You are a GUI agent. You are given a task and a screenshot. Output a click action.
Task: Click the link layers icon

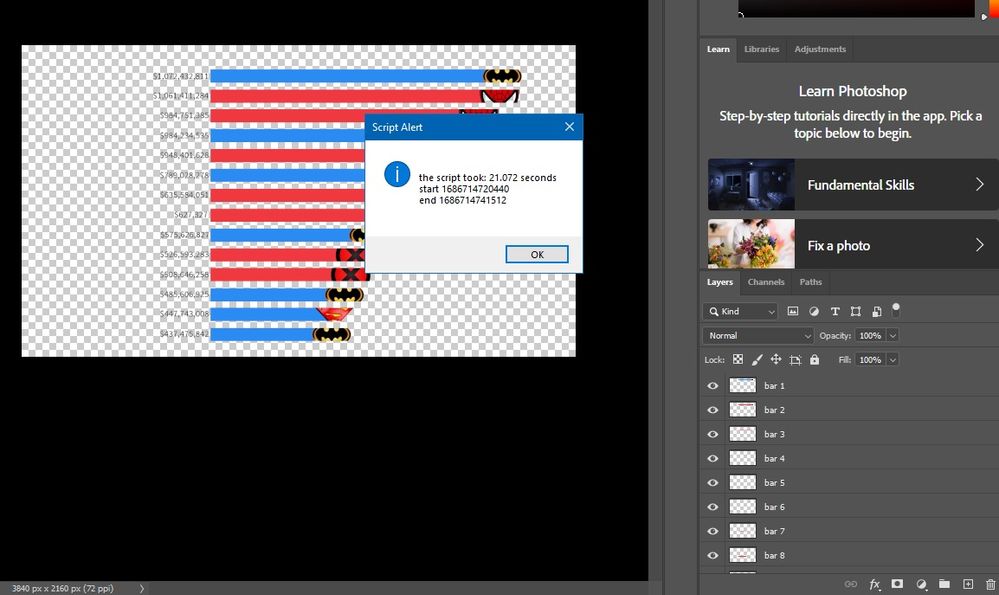851,584
